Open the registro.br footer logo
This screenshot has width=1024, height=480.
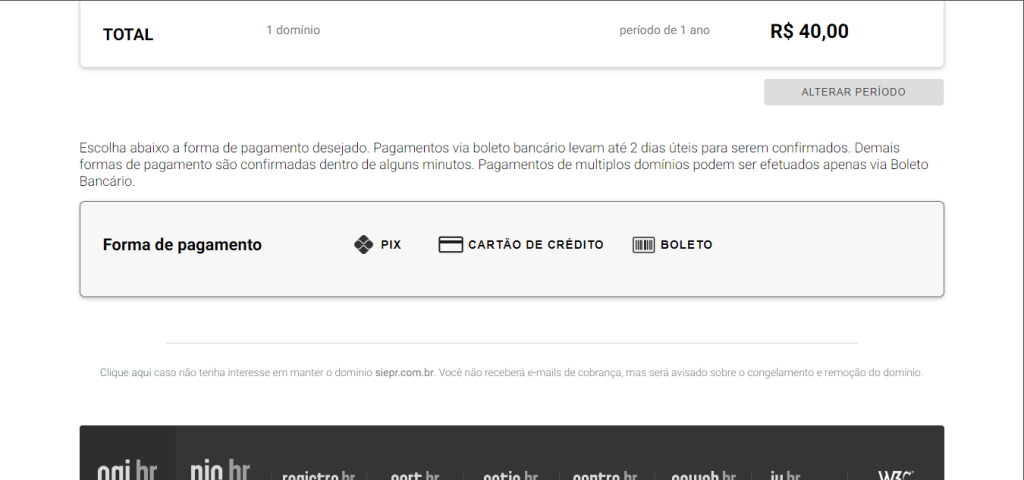pos(318,475)
